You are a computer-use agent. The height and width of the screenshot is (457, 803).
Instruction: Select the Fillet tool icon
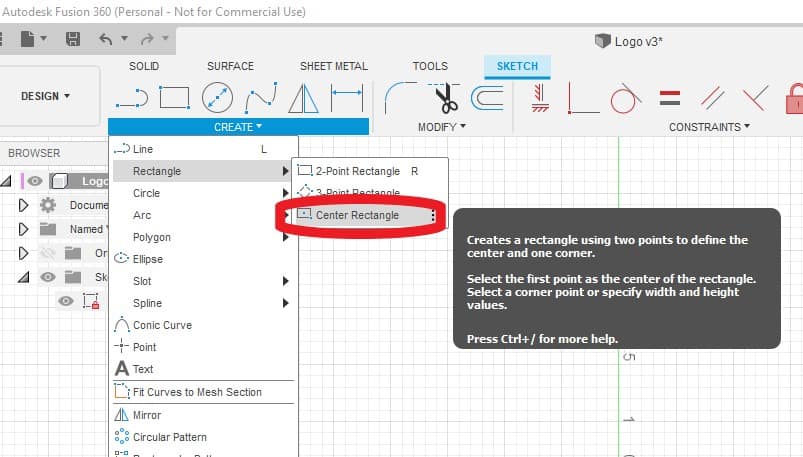[x=401, y=97]
